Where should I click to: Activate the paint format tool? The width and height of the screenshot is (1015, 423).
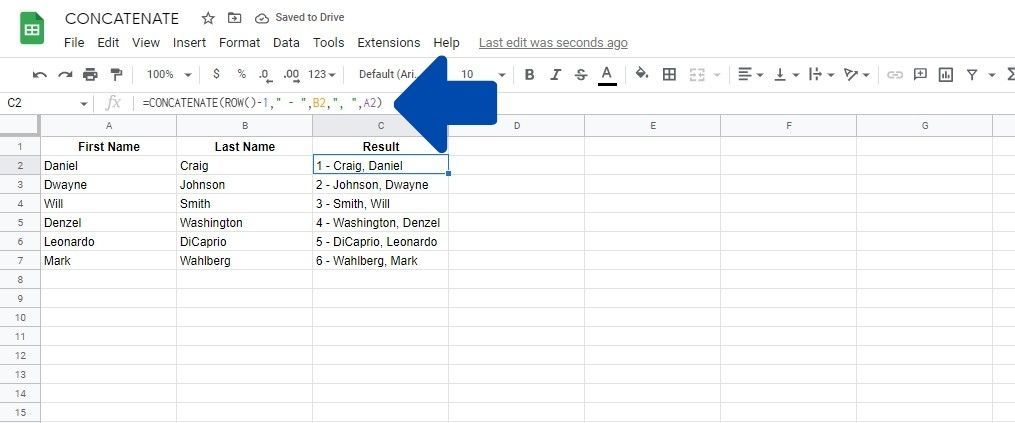pyautogui.click(x=116, y=74)
